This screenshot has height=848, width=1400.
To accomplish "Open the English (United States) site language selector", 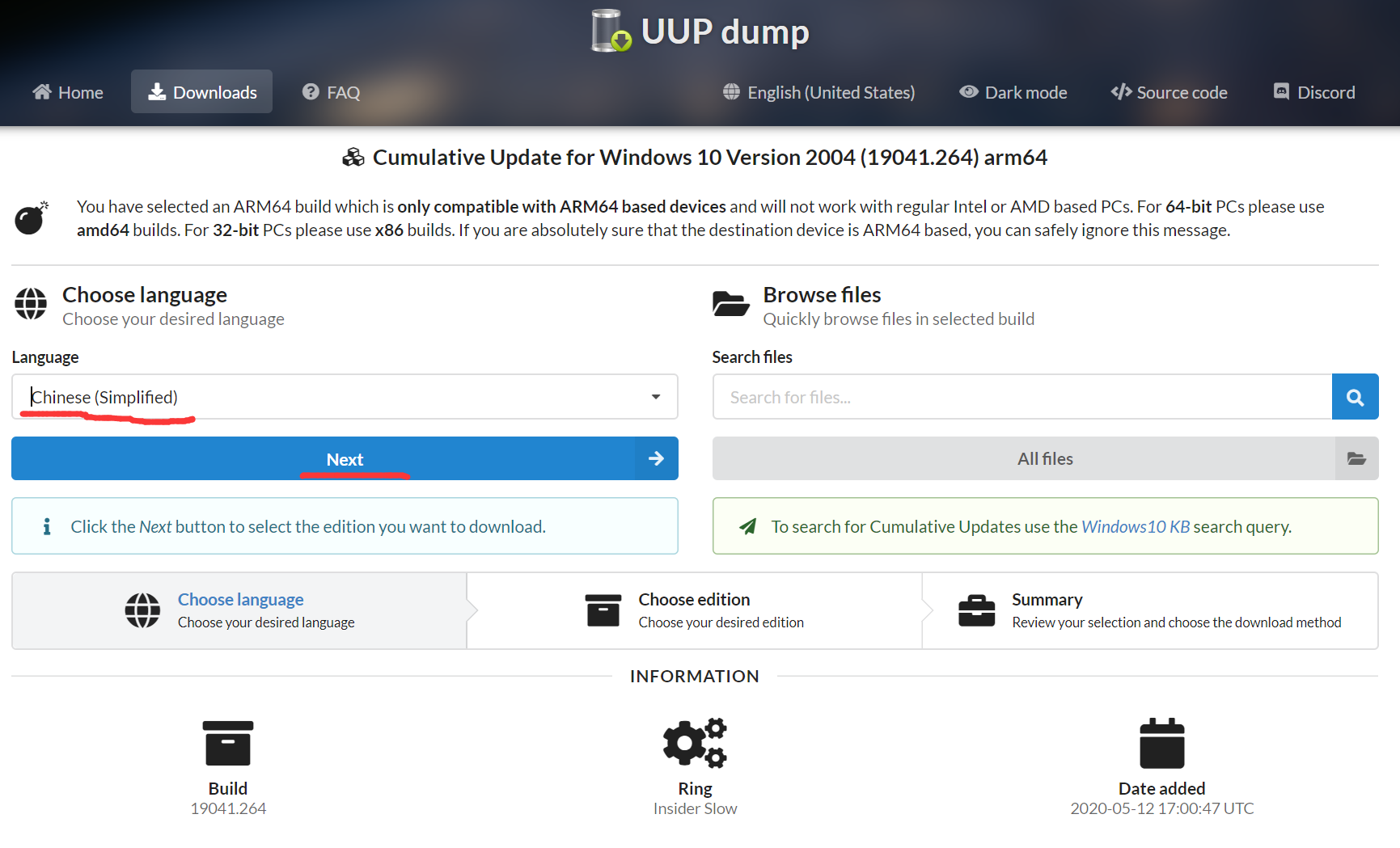I will (x=818, y=92).
